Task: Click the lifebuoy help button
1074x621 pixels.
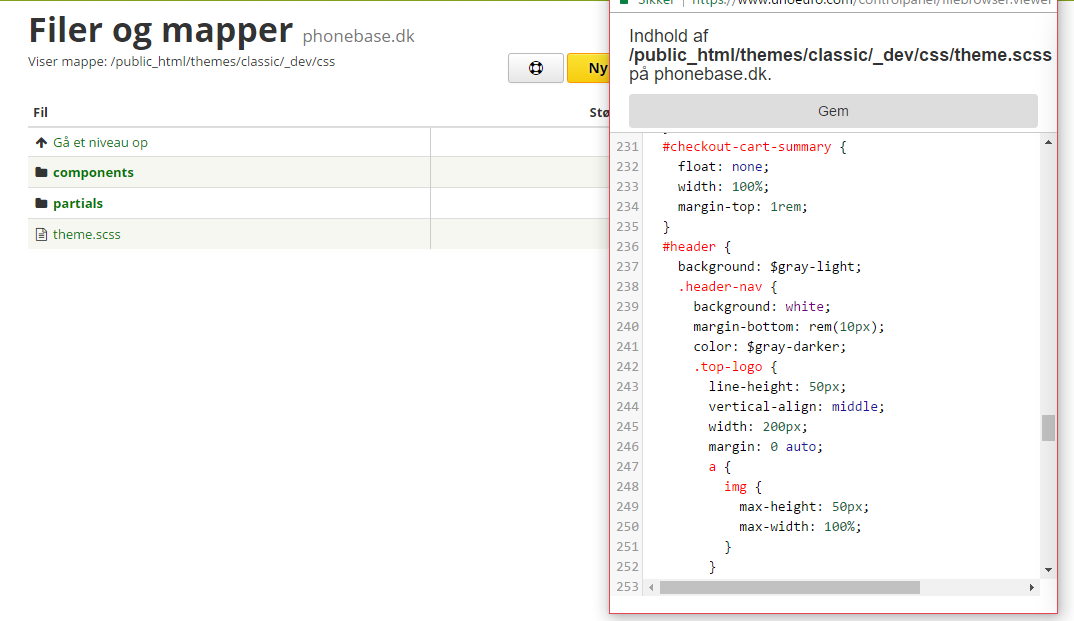Action: (x=535, y=68)
